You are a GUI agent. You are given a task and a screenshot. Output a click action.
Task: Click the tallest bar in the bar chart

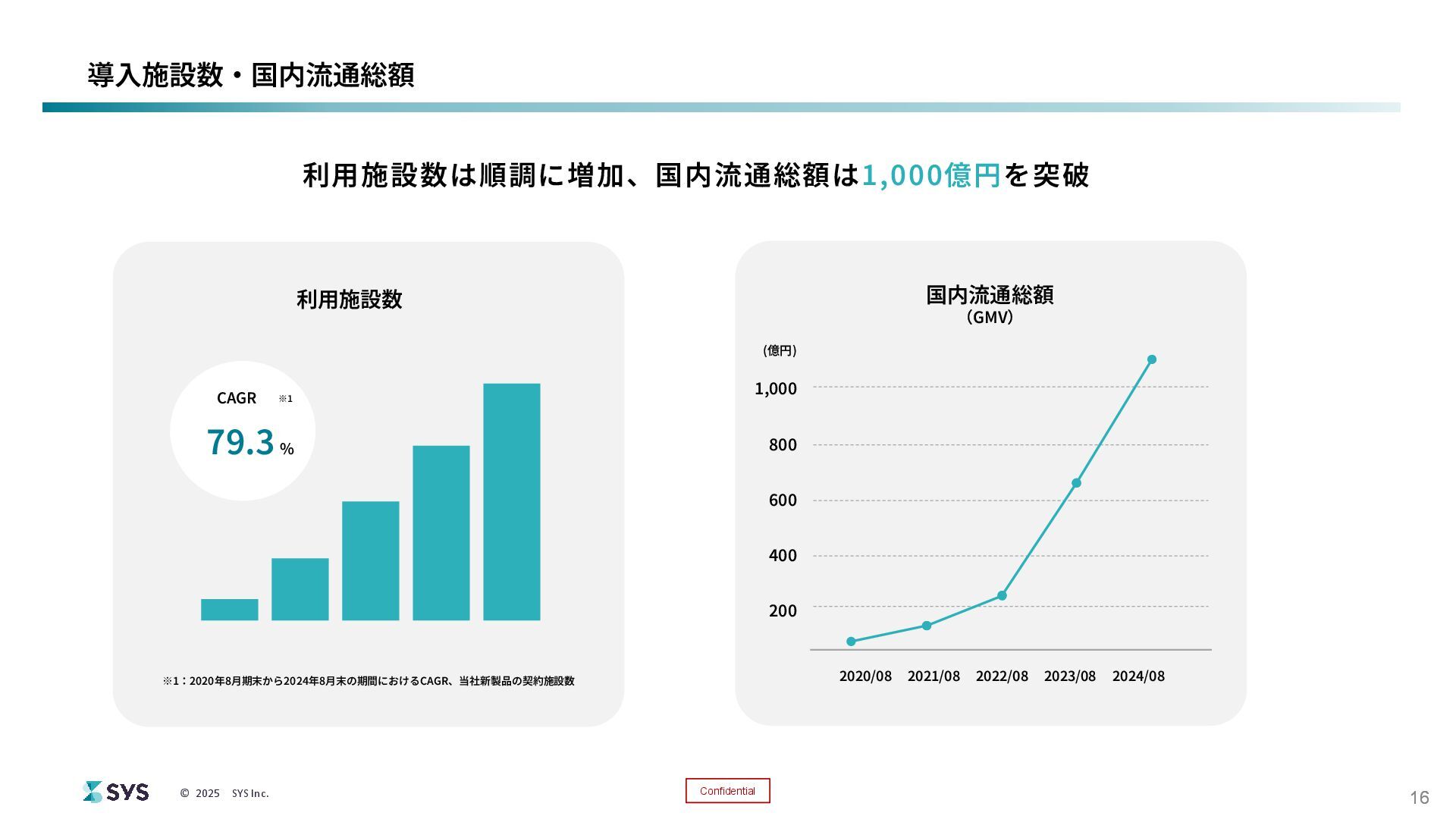click(x=512, y=502)
